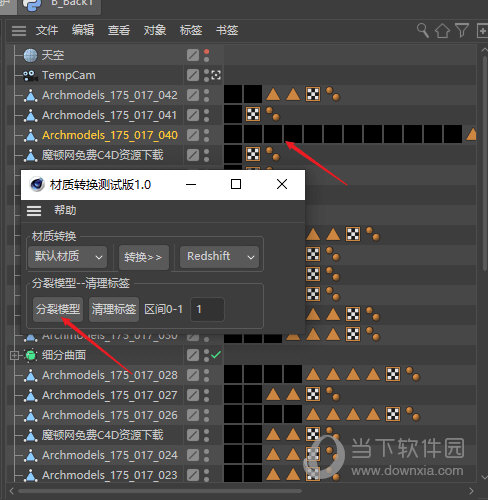Screen dimensions: 488x500
Task: Toggle the green enable checkmark on 细分曲面
Action: coord(216,355)
